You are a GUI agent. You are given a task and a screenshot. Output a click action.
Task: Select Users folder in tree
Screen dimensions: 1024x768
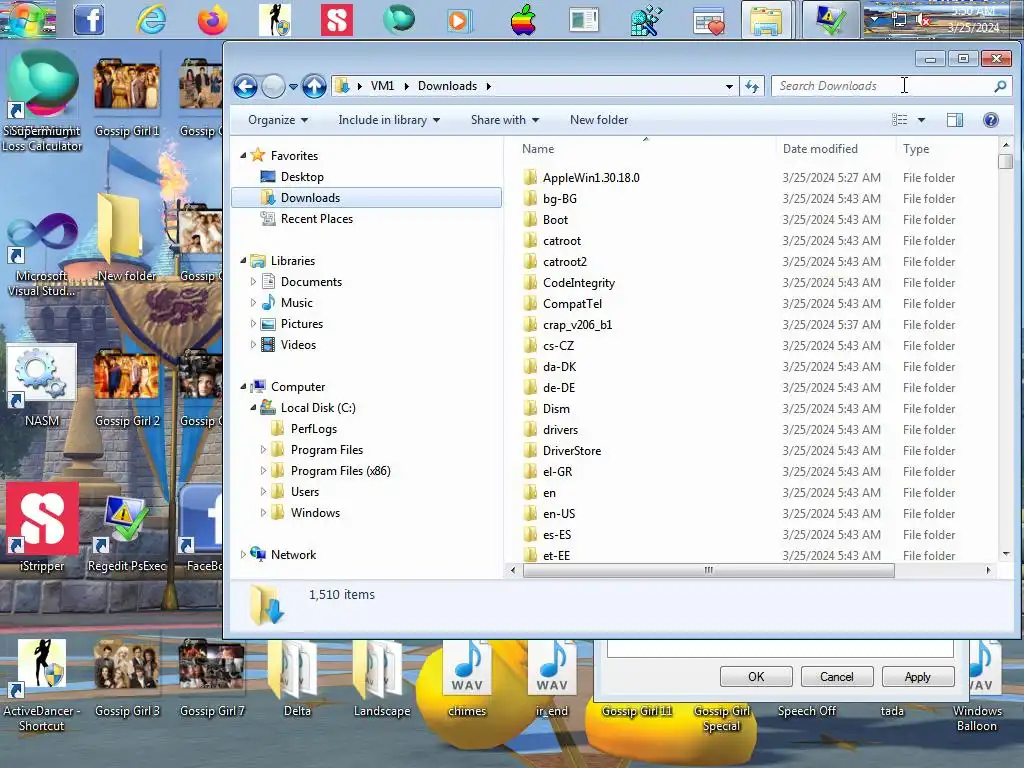(305, 492)
